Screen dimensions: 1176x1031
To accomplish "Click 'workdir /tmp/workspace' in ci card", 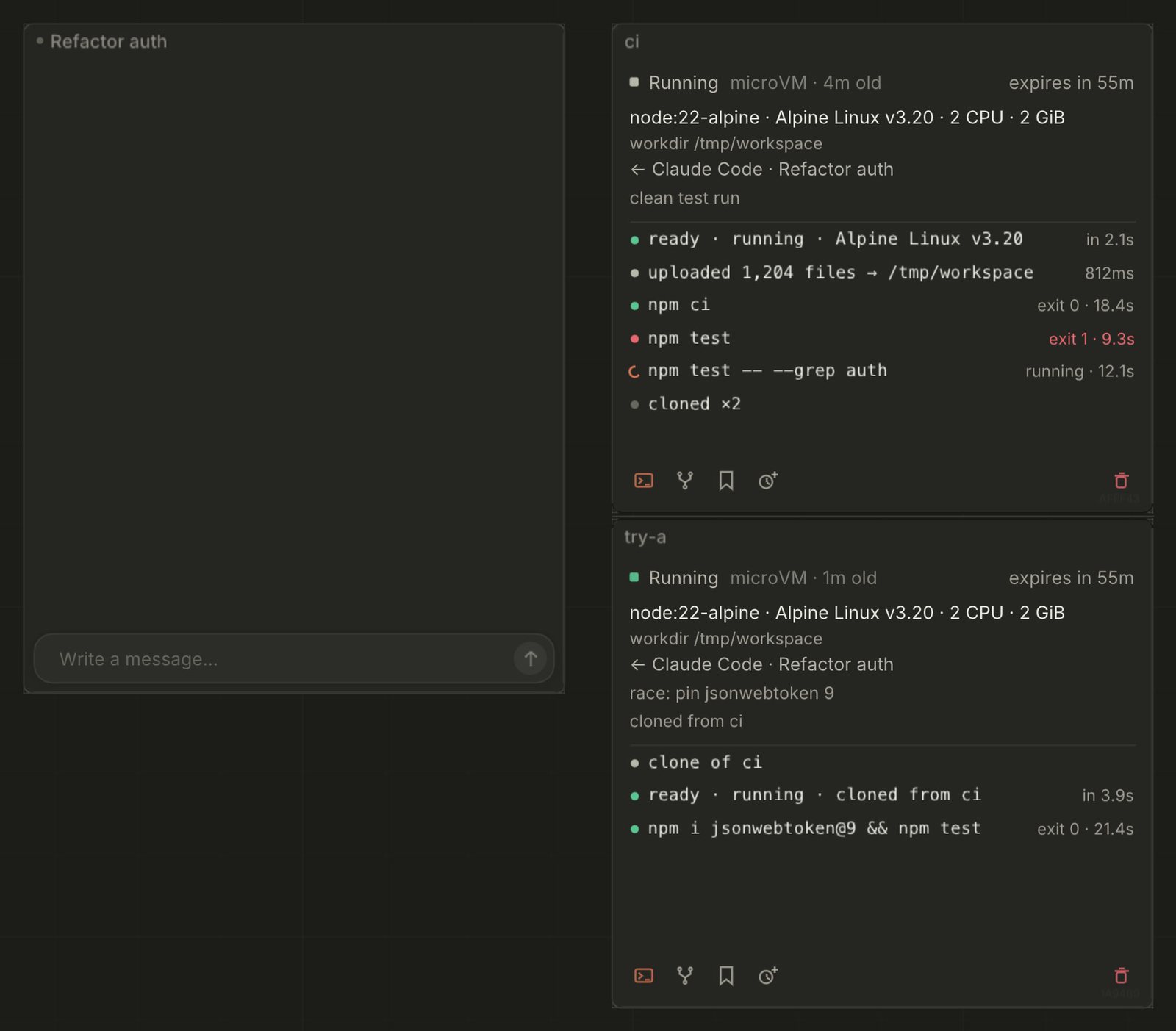I will click(725, 143).
